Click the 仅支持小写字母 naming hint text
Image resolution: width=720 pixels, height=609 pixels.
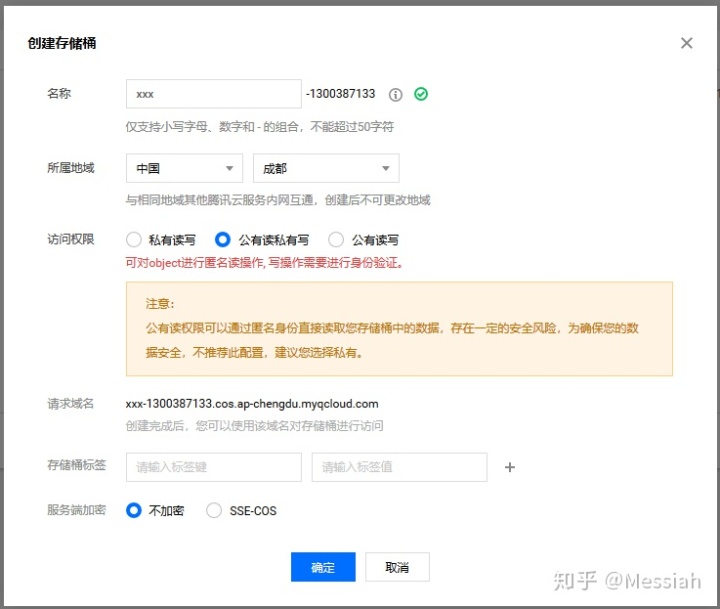[259, 126]
